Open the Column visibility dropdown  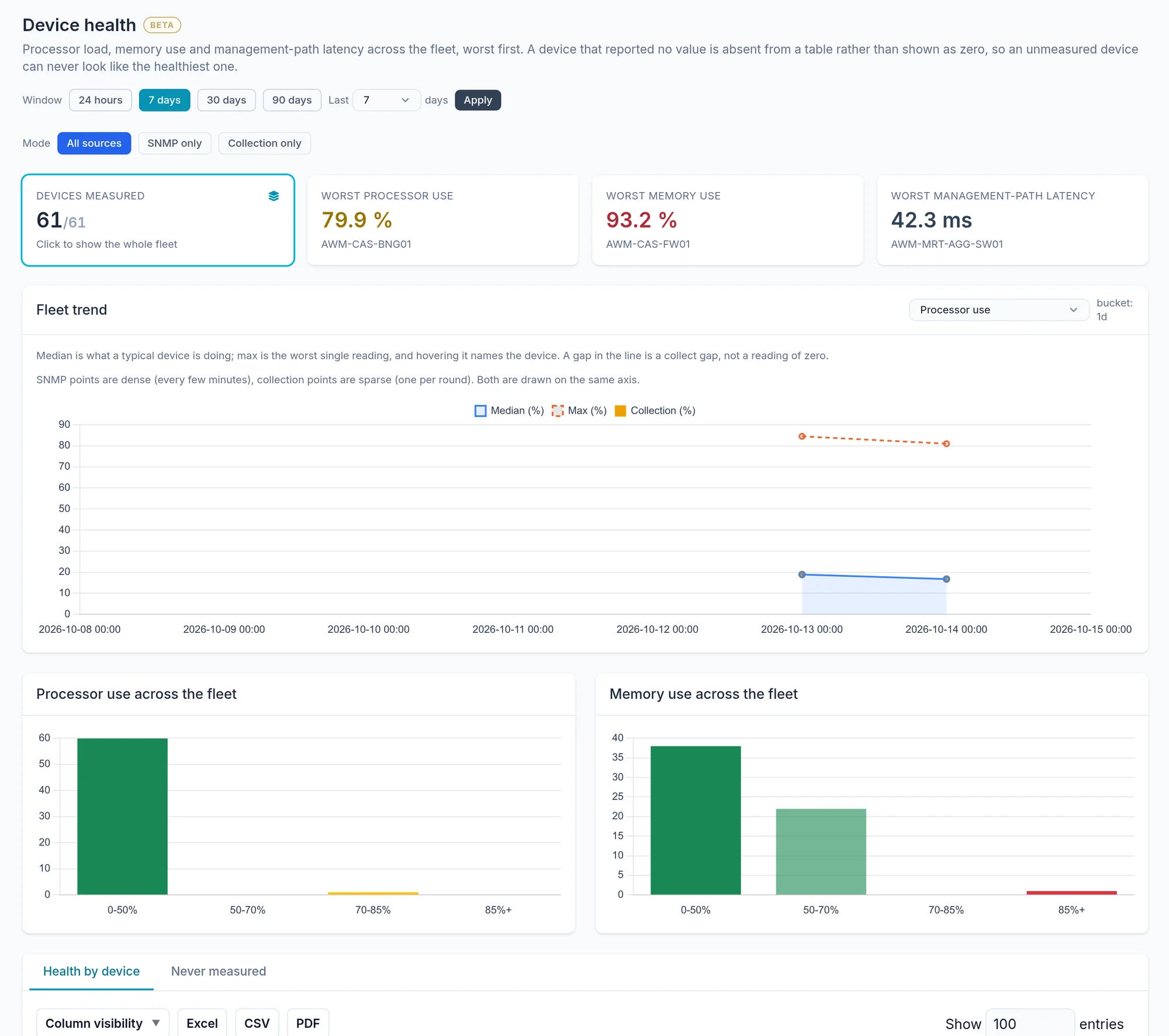103,1023
